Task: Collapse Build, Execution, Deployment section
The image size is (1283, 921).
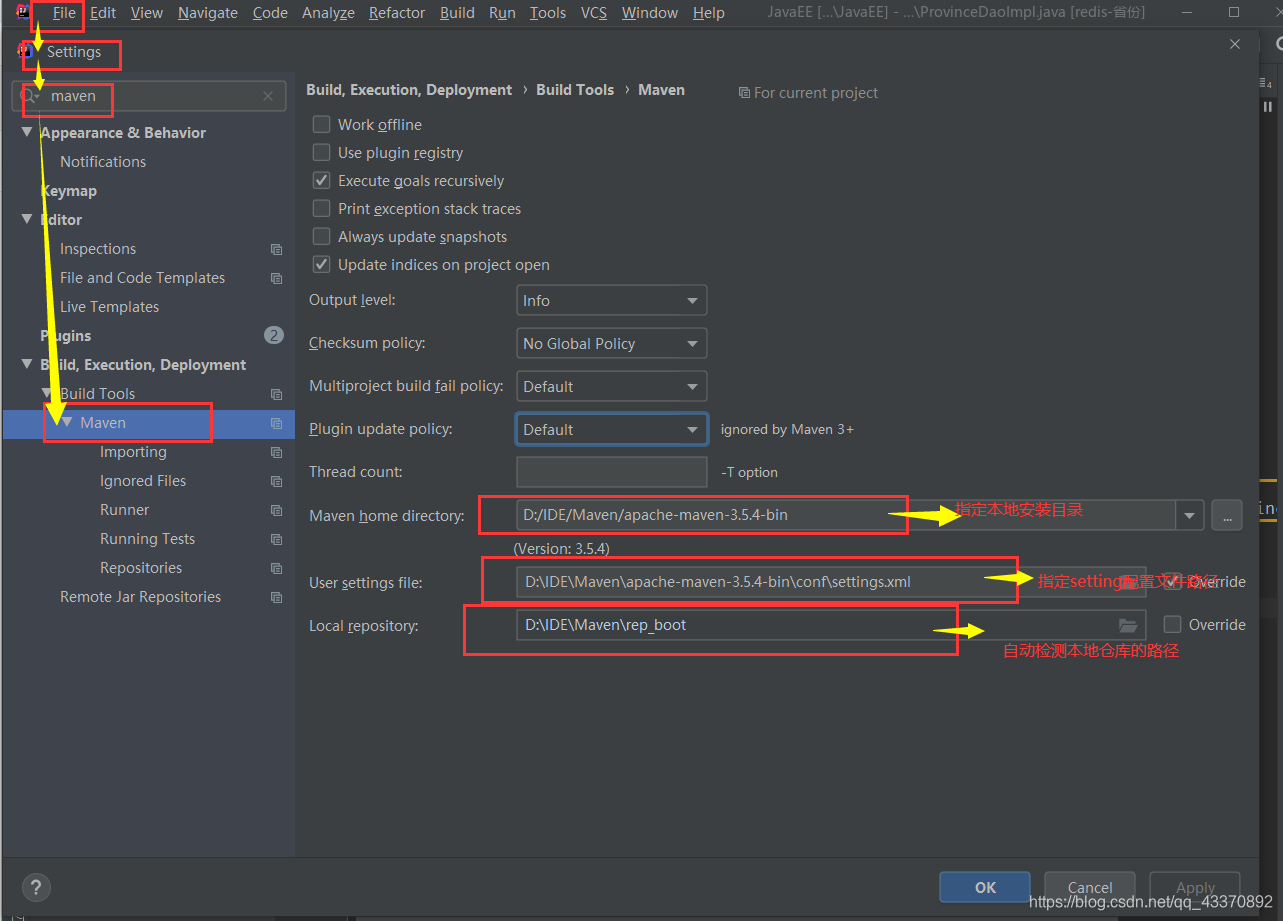Action: point(27,364)
